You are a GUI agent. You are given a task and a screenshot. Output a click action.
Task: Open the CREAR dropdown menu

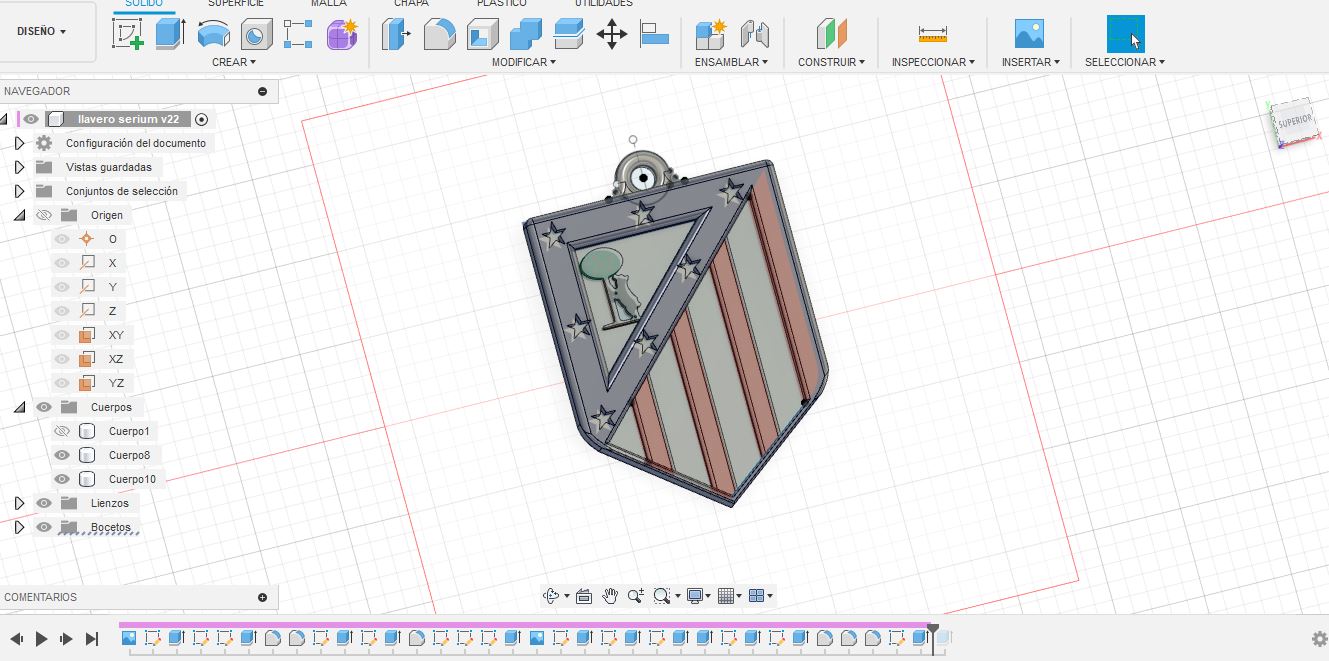[234, 62]
